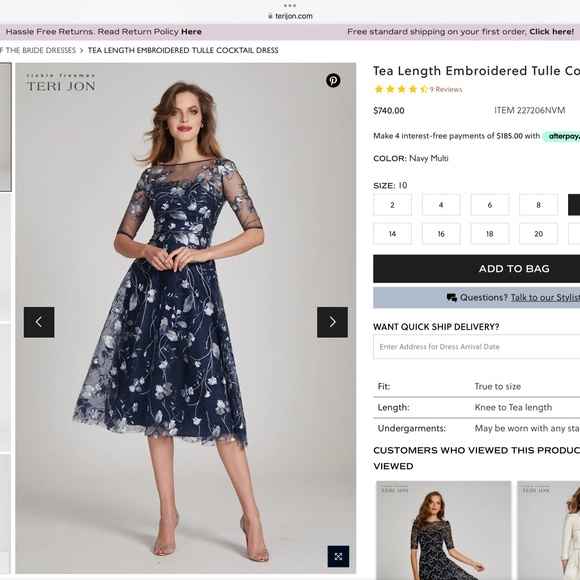Select size 20 box
Image resolution: width=580 pixels, height=580 pixels.
tap(538, 233)
